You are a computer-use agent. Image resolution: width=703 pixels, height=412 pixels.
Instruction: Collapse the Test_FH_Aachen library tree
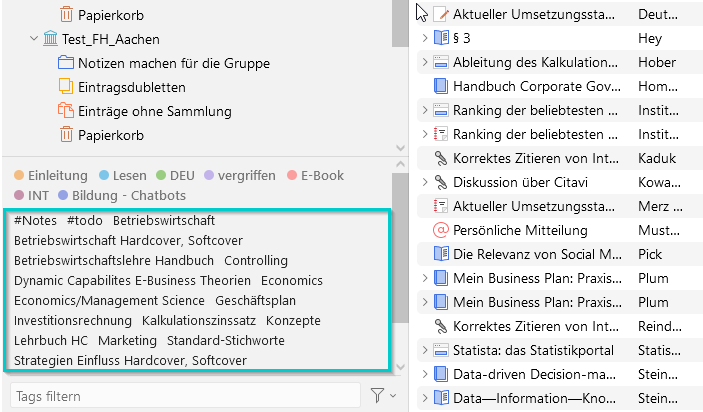(34, 39)
